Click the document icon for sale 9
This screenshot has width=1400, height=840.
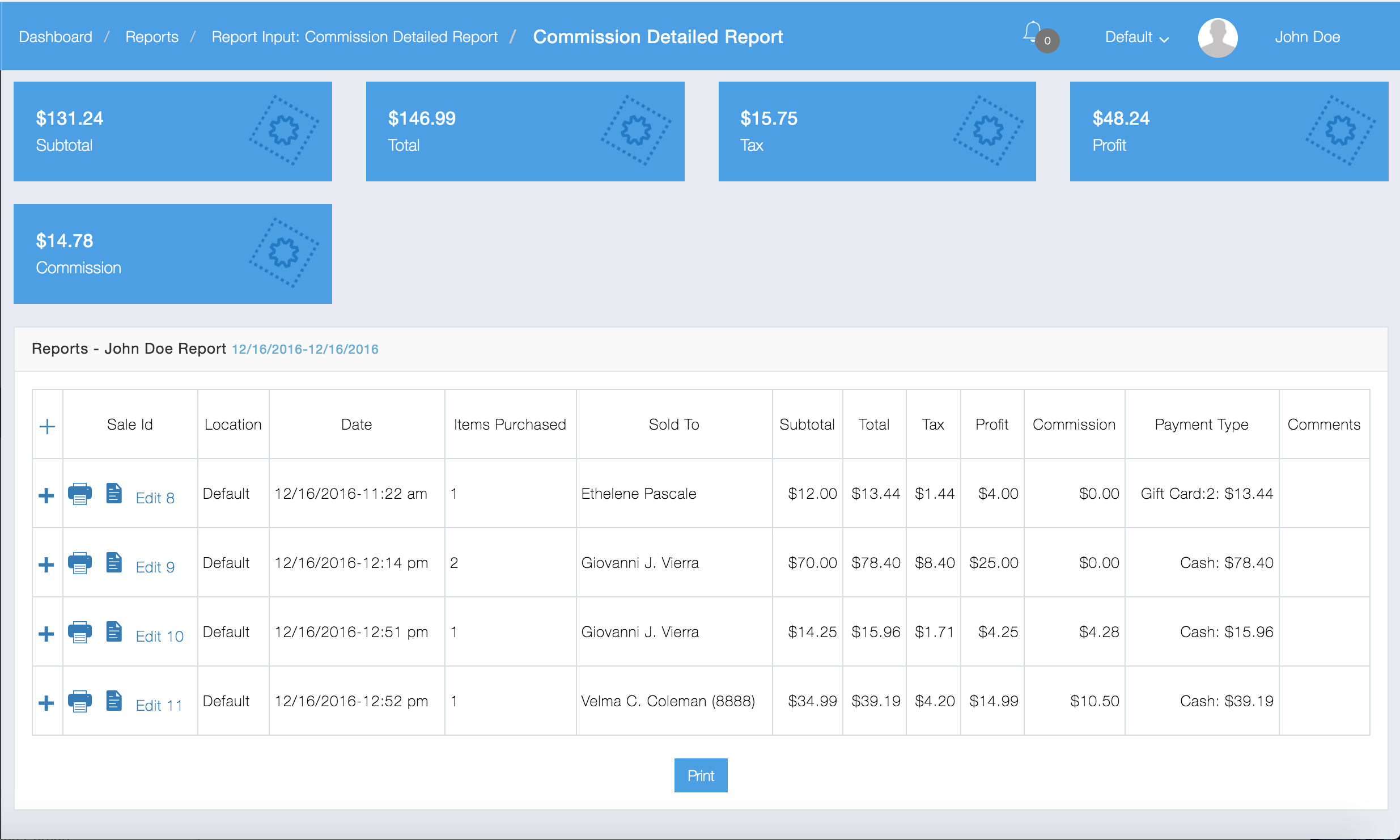[114, 563]
